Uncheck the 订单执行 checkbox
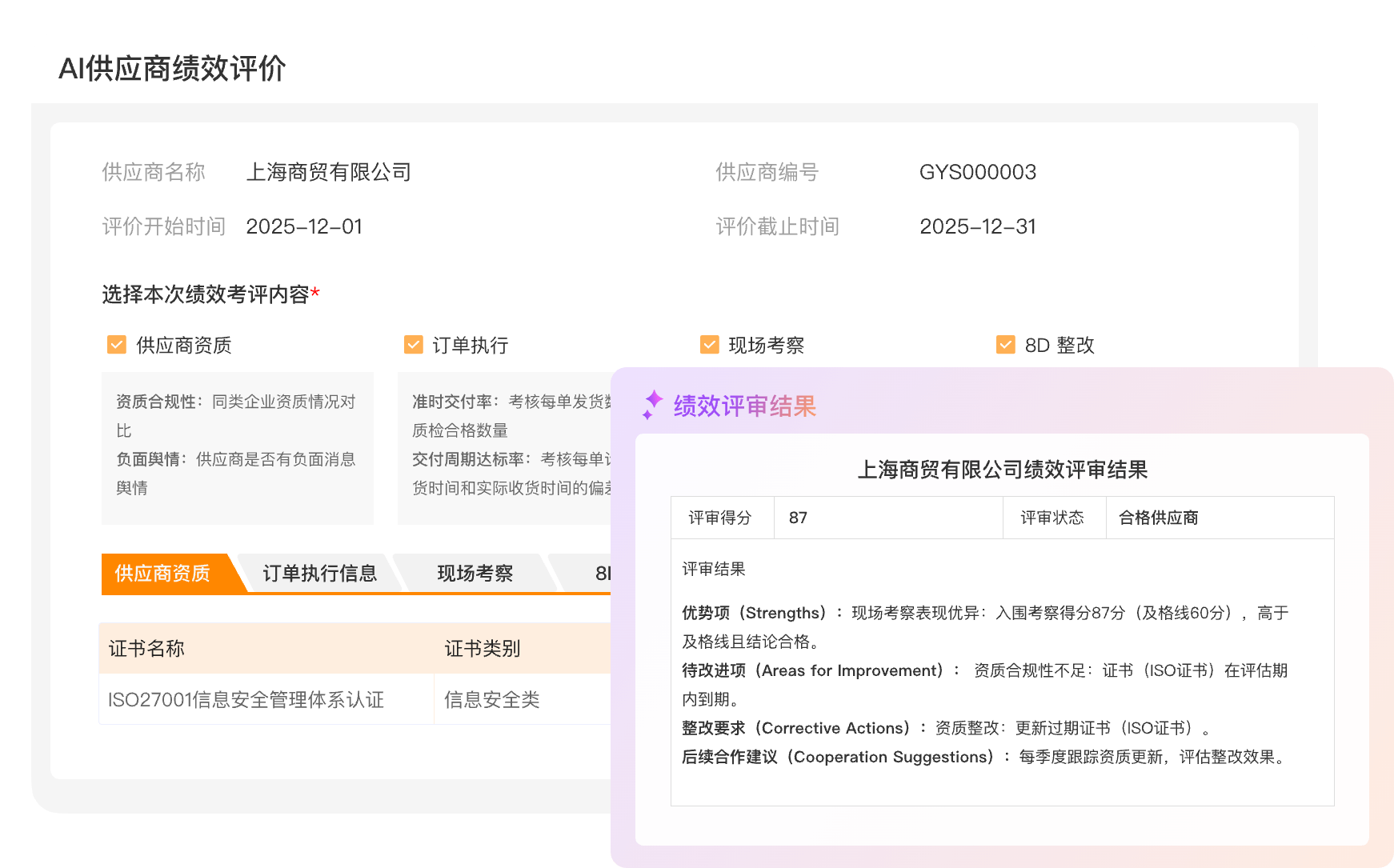1394x868 pixels. 414,345
